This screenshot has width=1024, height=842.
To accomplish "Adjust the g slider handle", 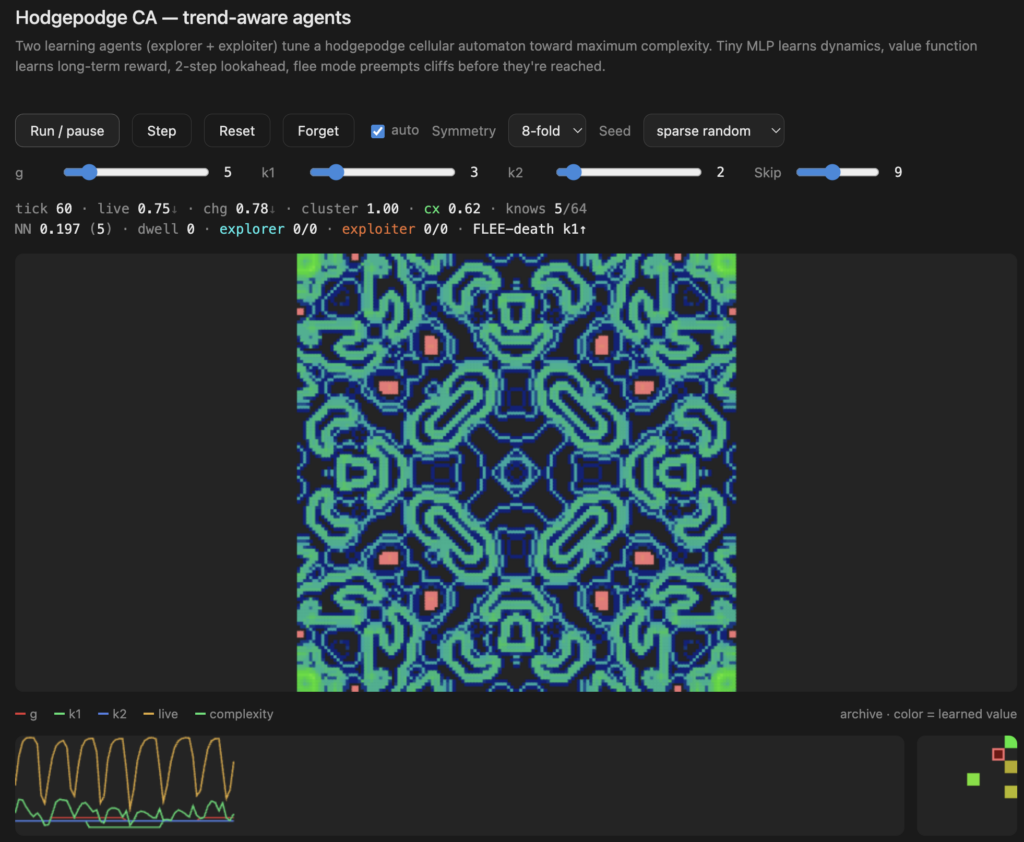I will [x=89, y=172].
